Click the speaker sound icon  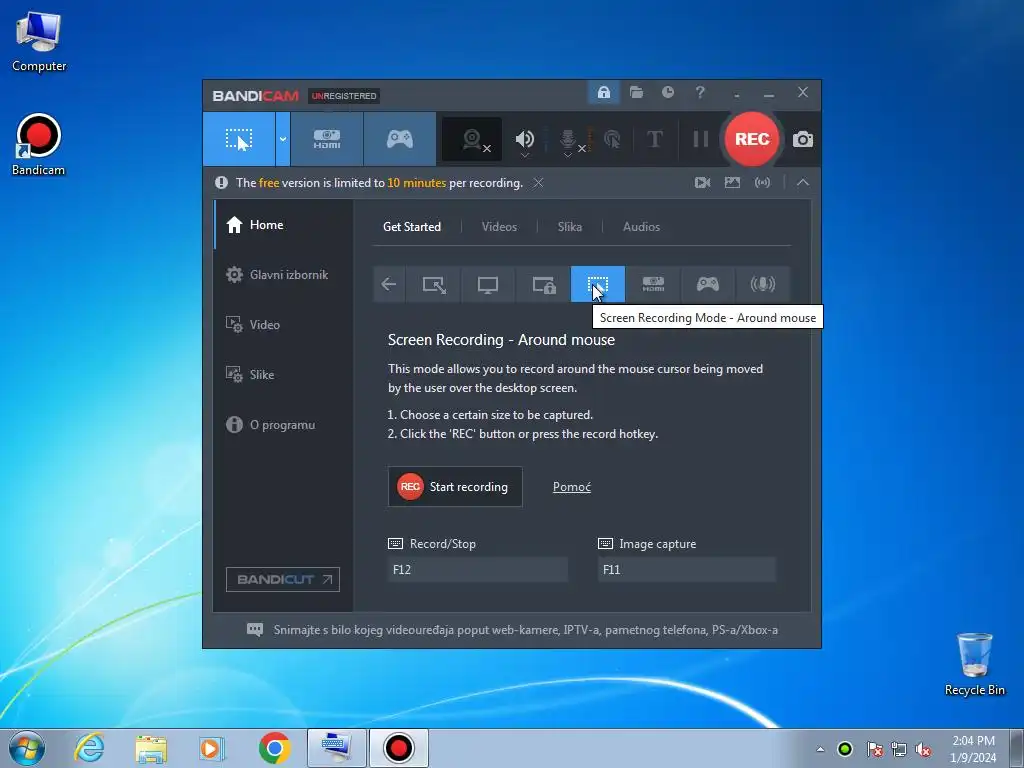point(524,139)
